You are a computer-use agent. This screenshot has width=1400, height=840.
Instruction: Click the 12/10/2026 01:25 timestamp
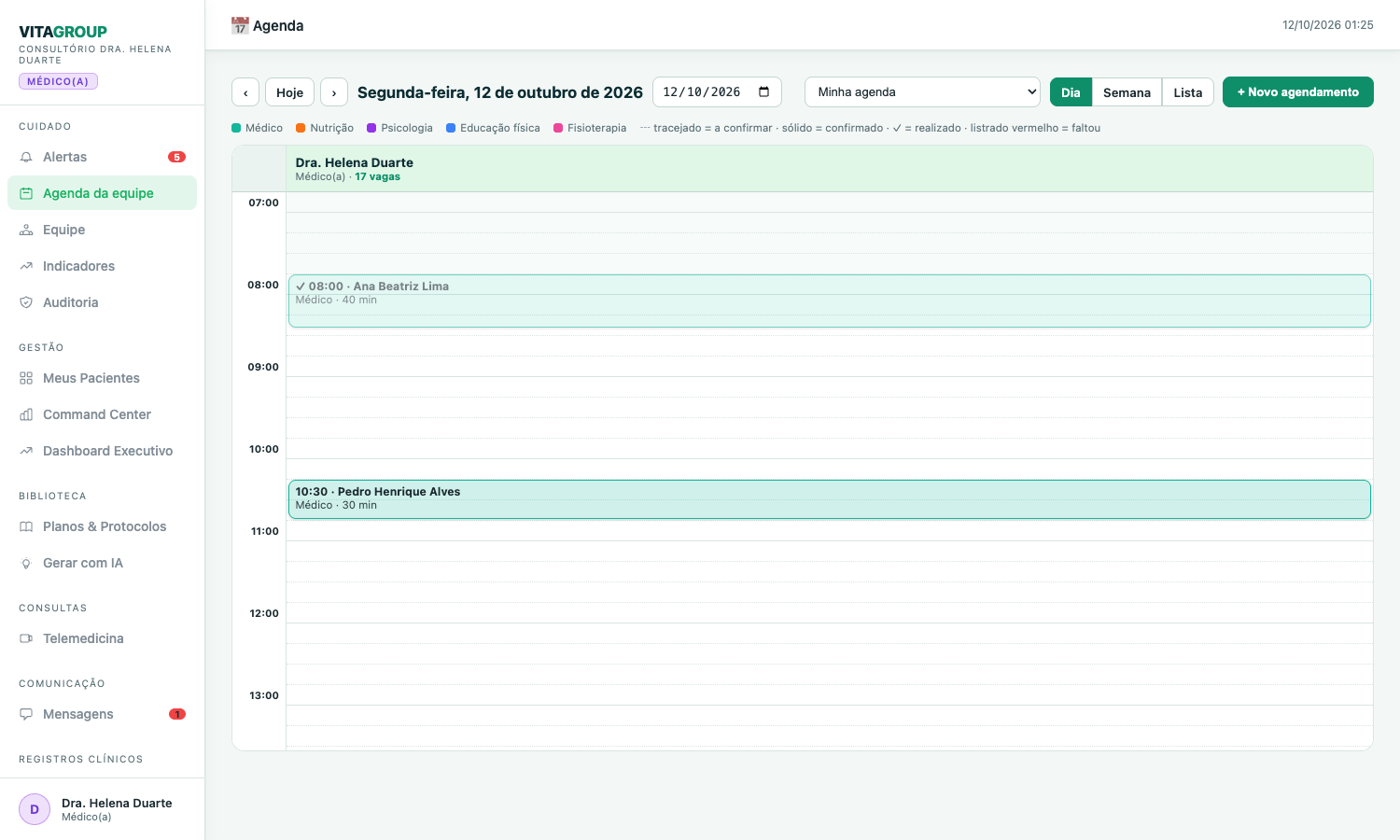(x=1328, y=25)
